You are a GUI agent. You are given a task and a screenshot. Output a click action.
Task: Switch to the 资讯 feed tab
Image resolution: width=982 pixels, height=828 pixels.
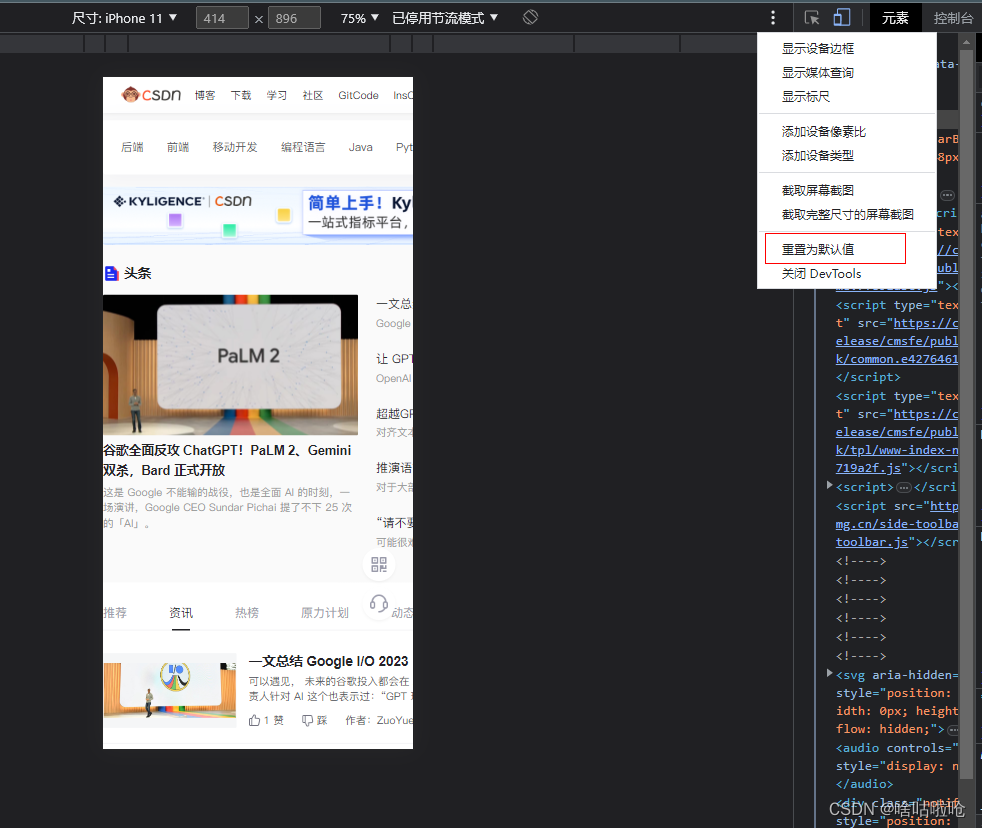click(x=181, y=613)
